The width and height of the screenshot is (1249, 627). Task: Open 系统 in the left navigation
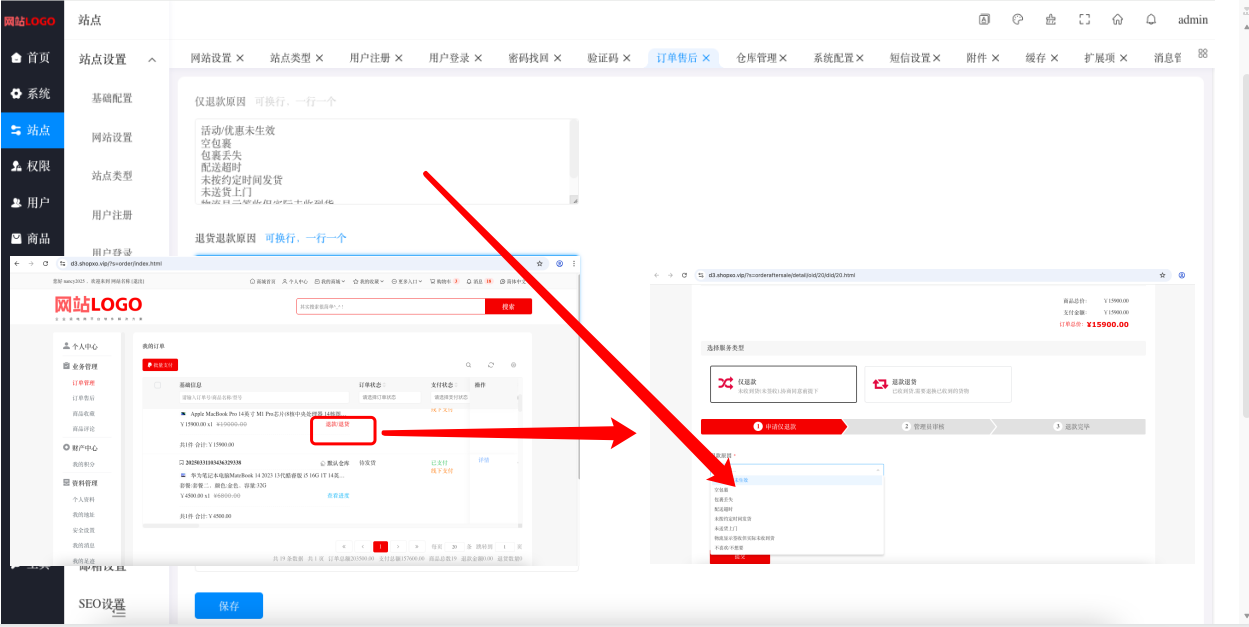coord(32,94)
